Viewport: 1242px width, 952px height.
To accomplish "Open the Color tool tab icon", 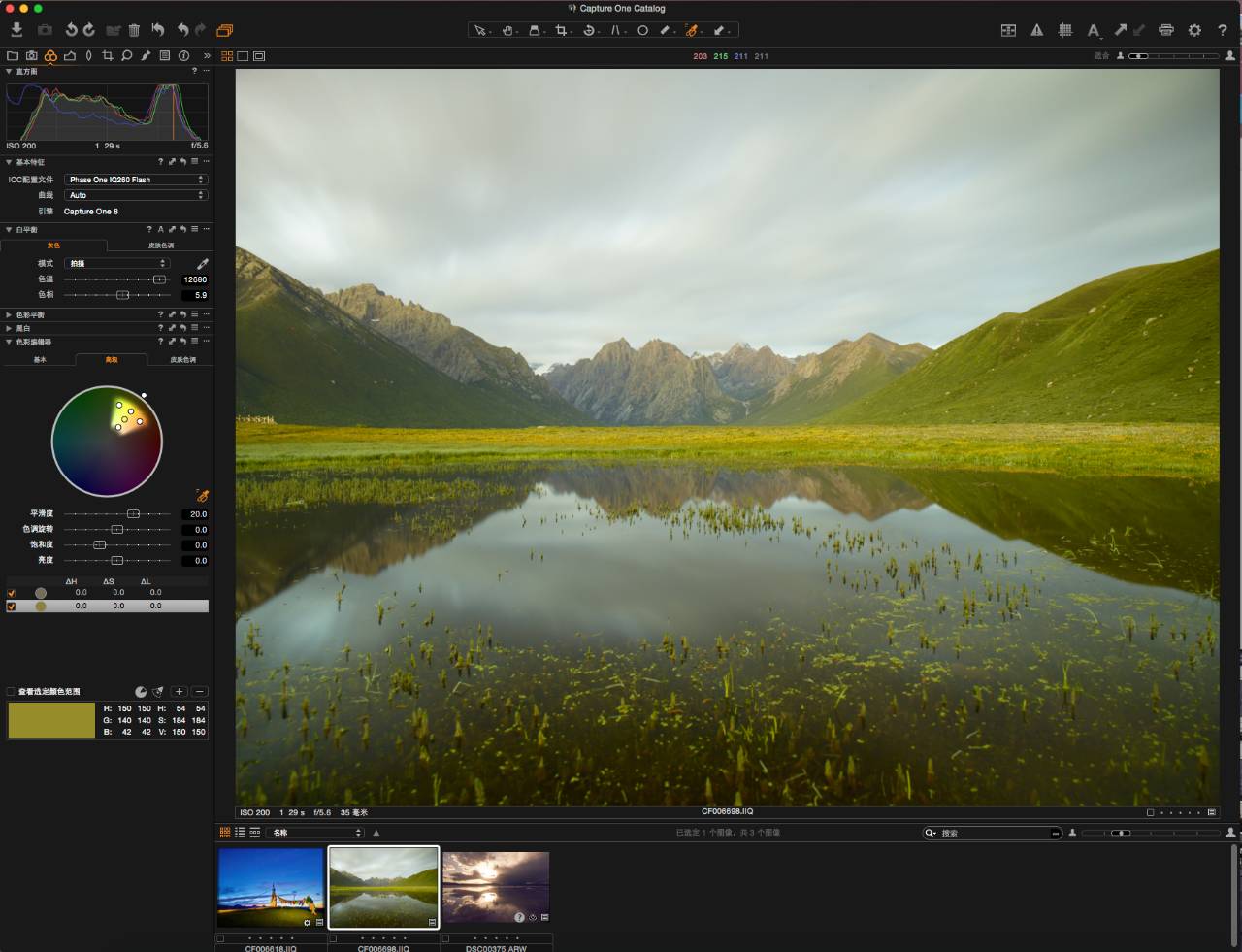I will coord(50,56).
